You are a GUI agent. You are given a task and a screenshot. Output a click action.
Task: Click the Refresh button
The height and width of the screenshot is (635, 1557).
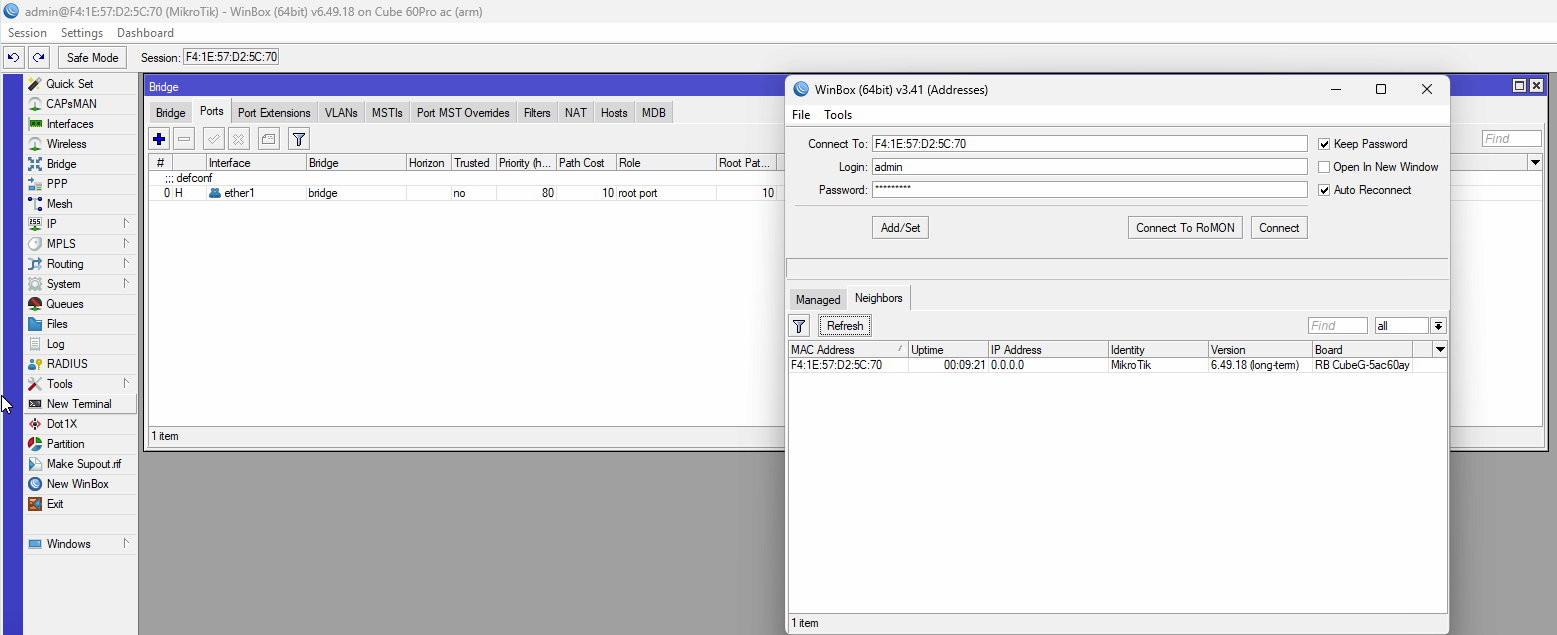click(845, 326)
